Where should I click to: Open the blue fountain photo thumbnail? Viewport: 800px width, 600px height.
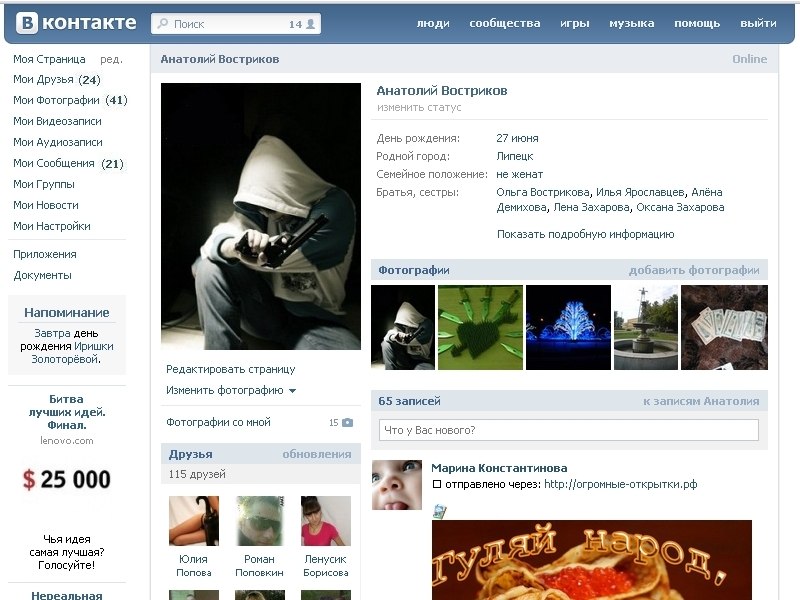pos(568,328)
